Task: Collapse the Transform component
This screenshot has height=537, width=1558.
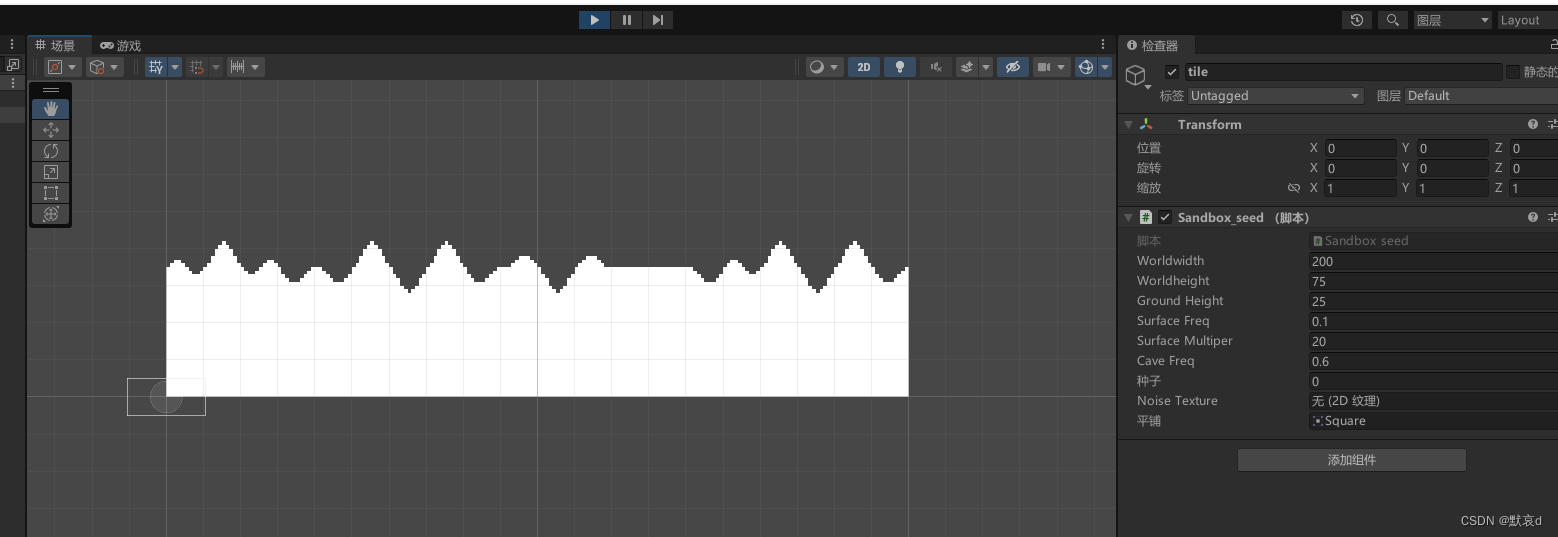Action: [1129, 124]
